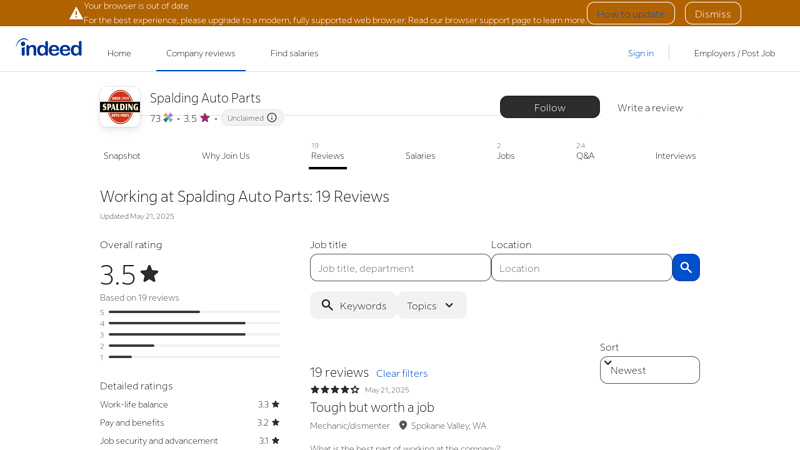800x450 pixels.
Task: Open the Spalding Auto Parts company logo
Action: tap(120, 107)
